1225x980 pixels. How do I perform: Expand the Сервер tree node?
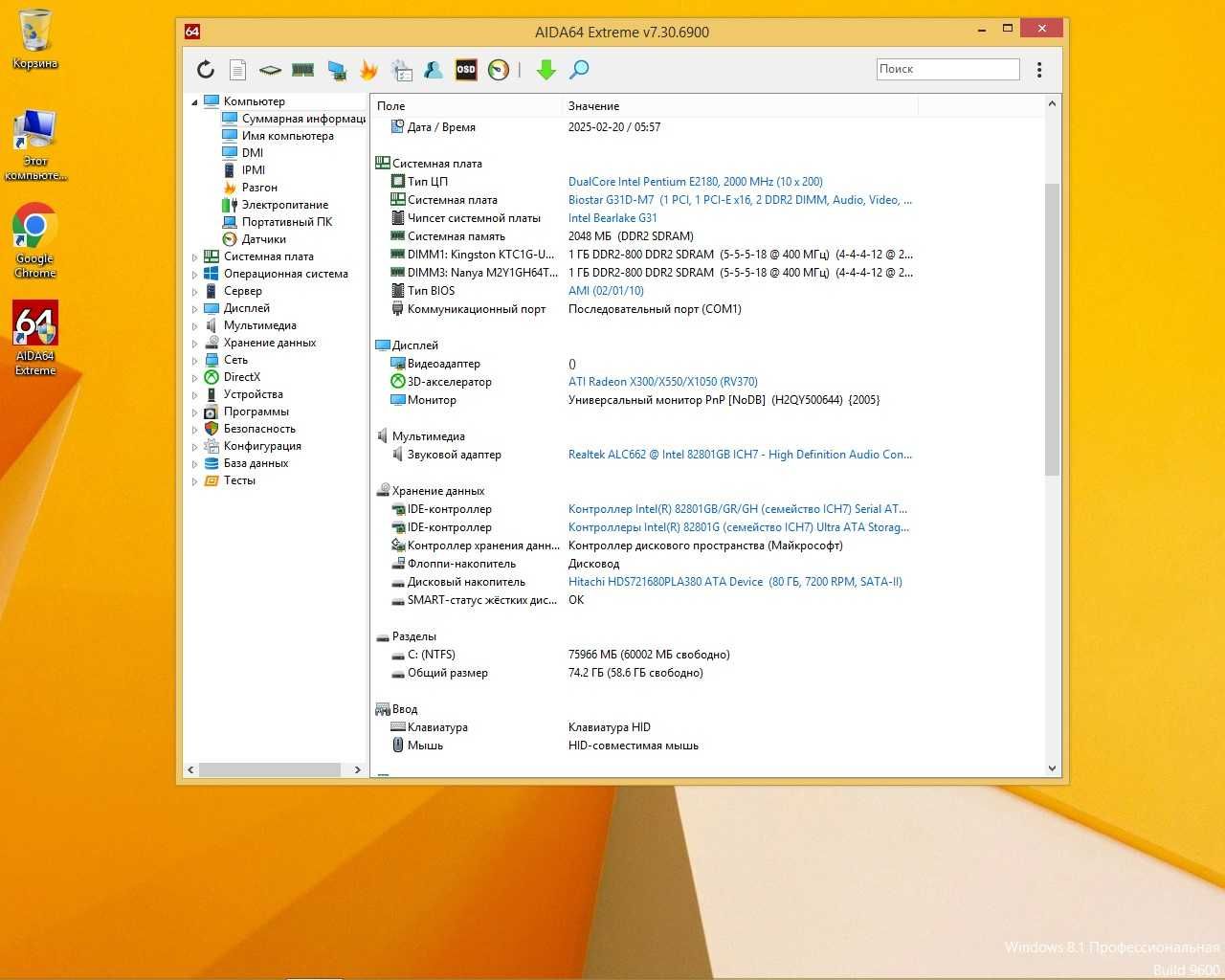point(194,291)
